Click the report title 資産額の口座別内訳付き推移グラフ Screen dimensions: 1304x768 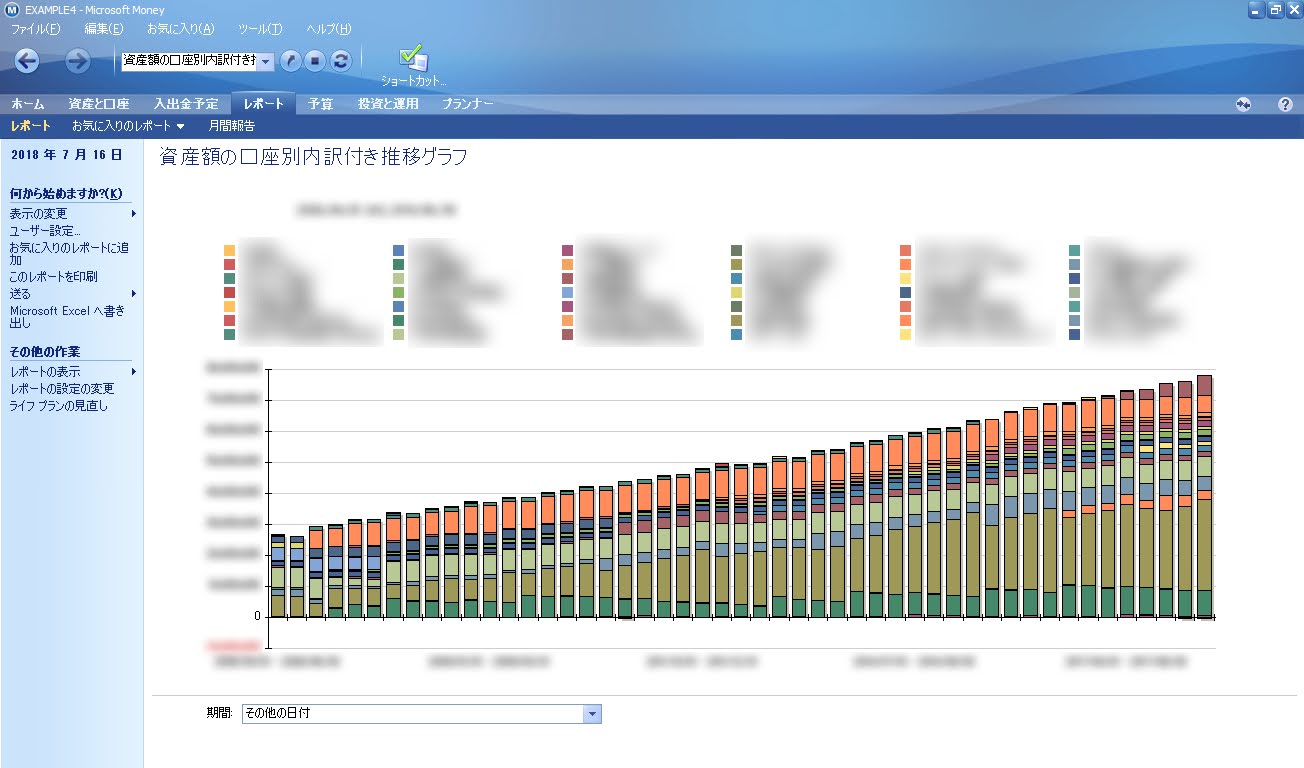click(313, 156)
